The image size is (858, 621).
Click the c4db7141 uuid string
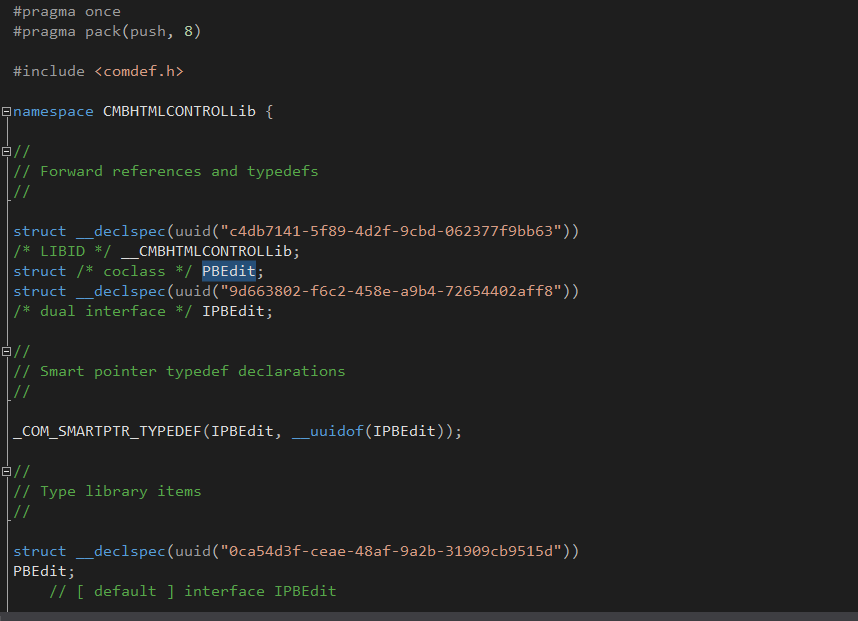point(390,231)
